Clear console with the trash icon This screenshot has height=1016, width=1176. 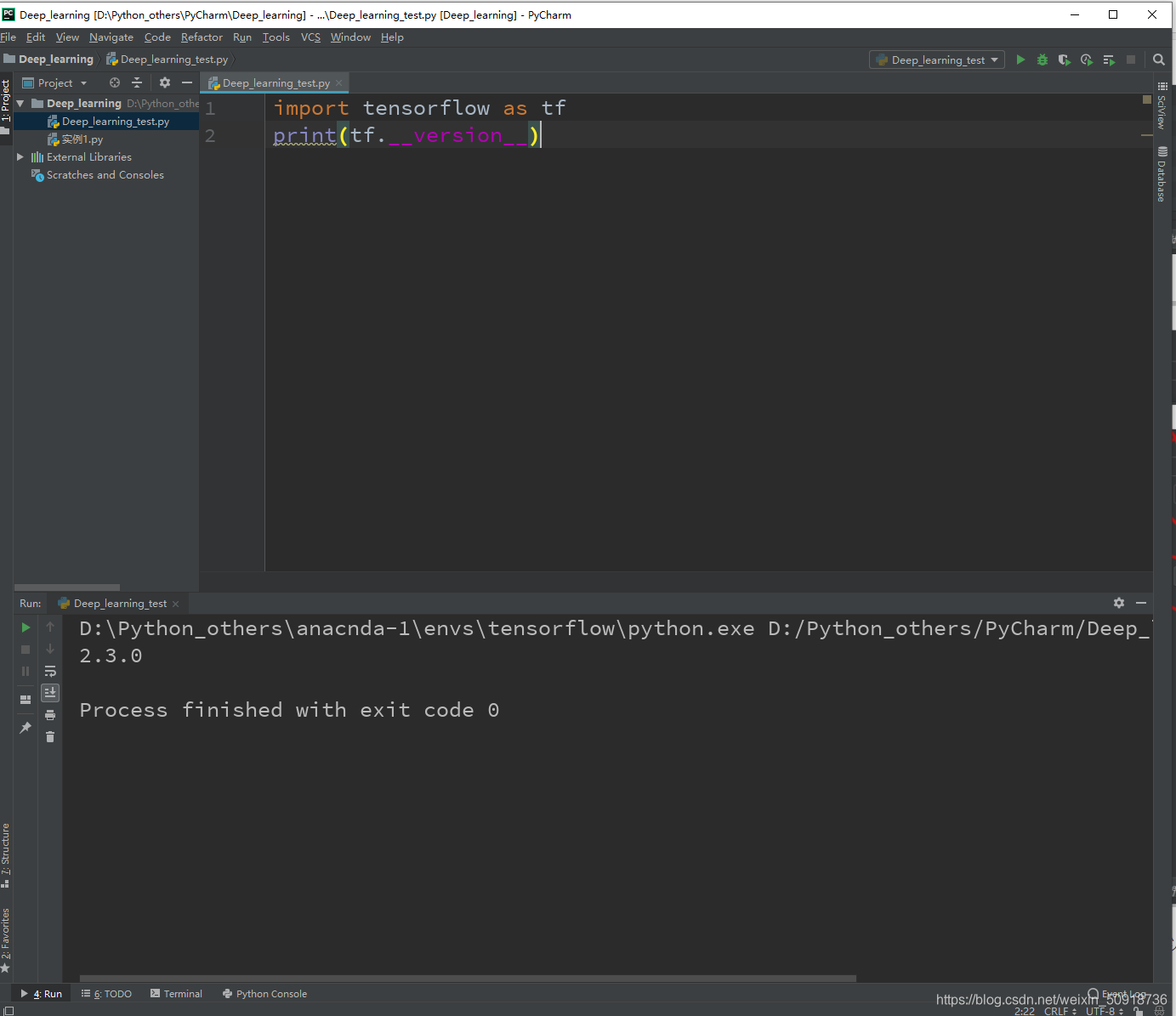tap(50, 737)
